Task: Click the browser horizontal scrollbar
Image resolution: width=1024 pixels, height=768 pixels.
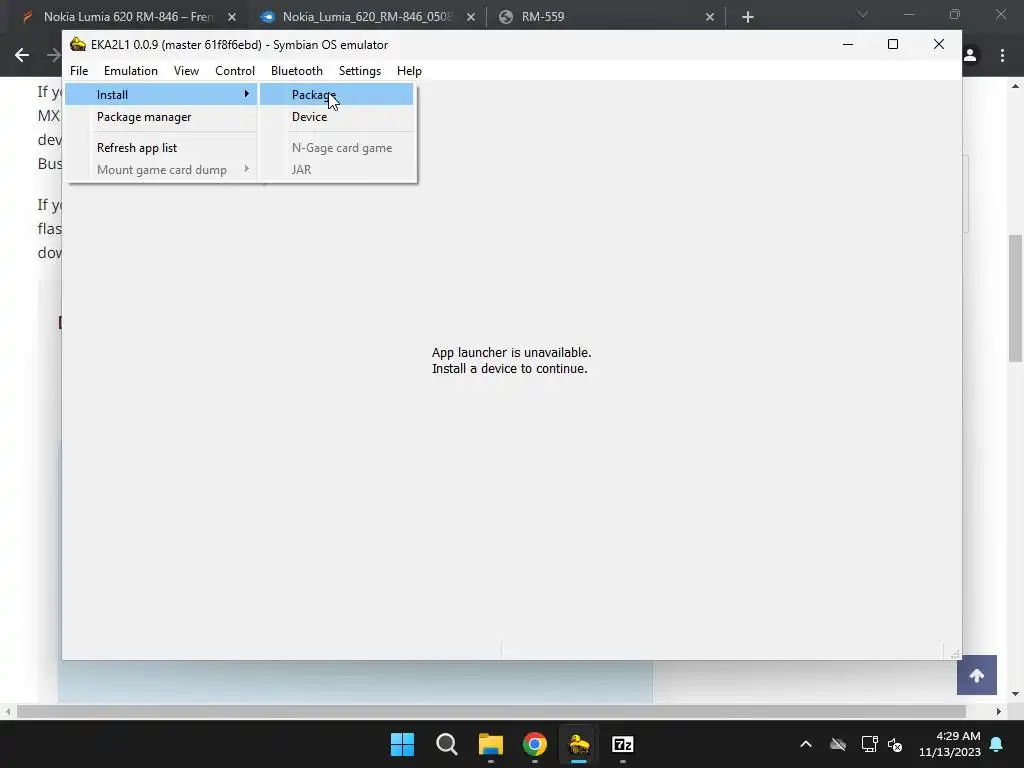Action: 491,711
